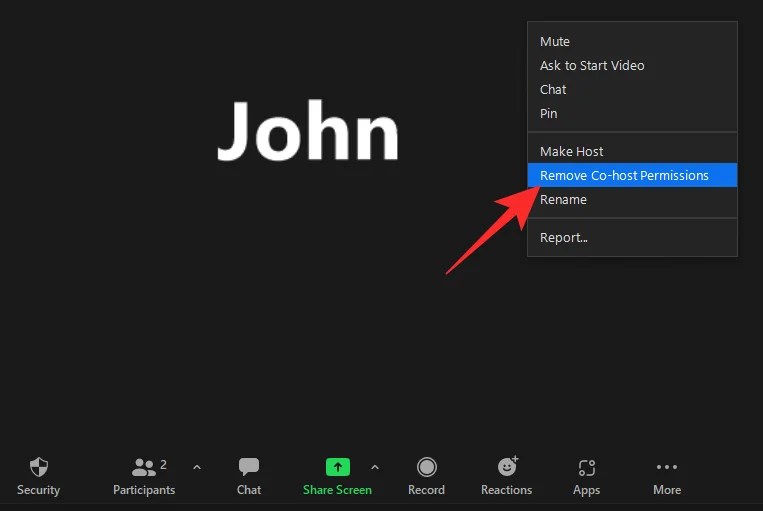This screenshot has width=763, height=511.
Task: Open the Participants panel icon
Action: (144, 467)
